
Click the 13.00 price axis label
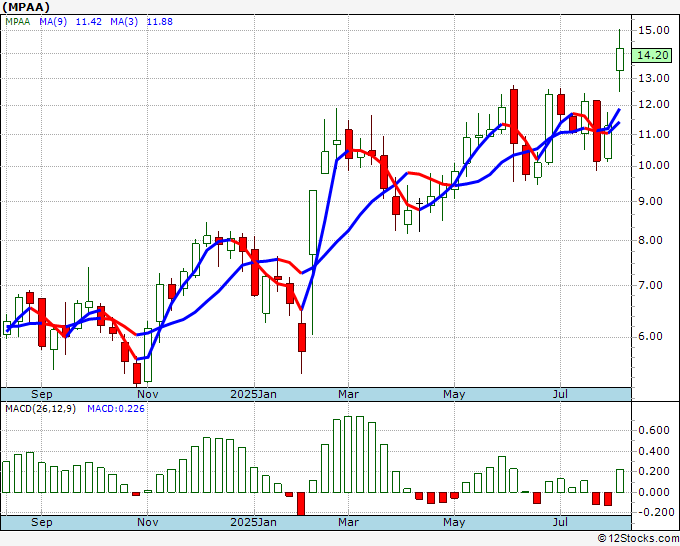654,78
